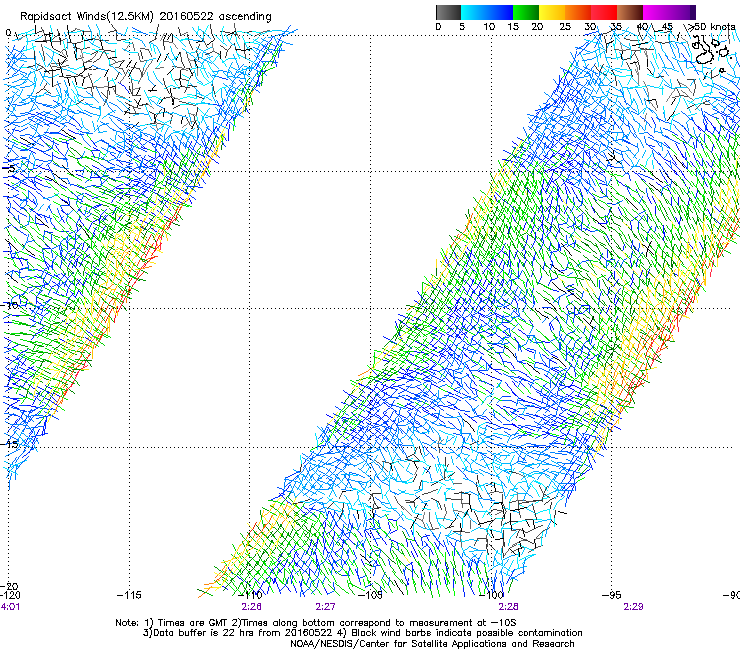Click the 'Rapidscat Winds(12.5KM) 20160522 ascending' title
Screen dimensions: 740x650
point(146,16)
